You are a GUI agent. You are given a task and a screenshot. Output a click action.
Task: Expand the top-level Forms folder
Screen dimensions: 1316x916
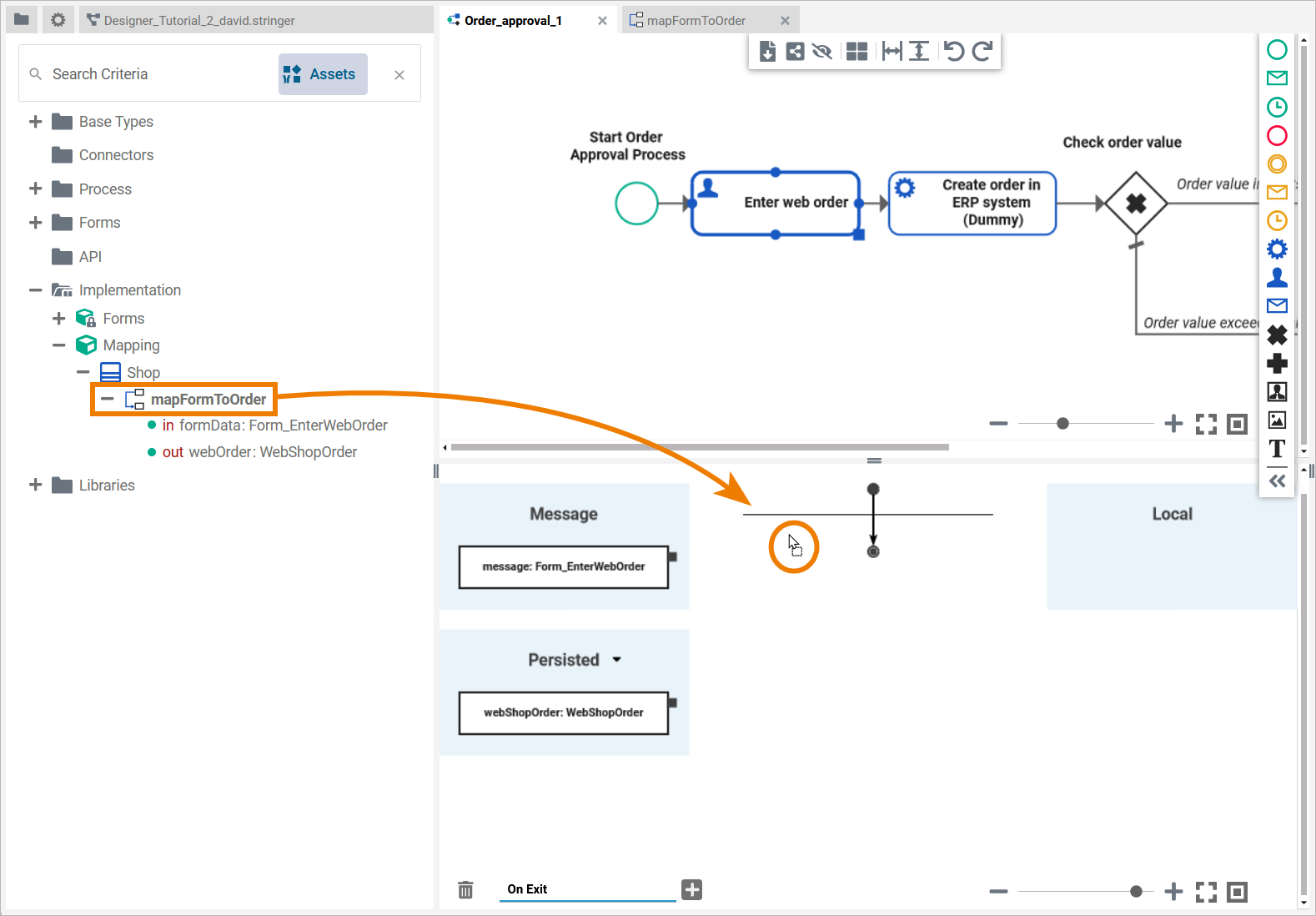click(x=35, y=223)
